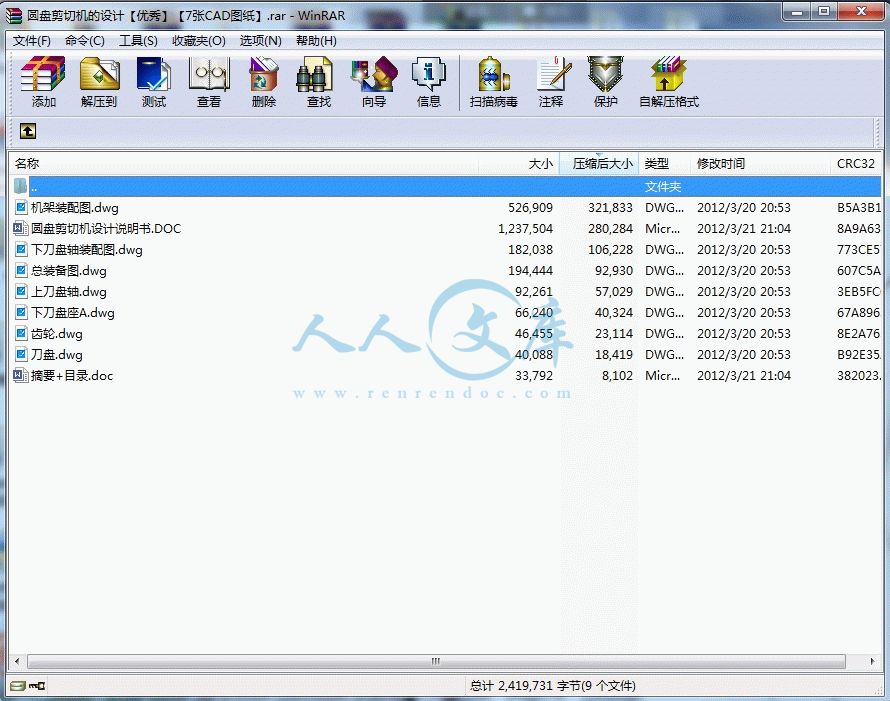Image resolution: width=890 pixels, height=701 pixels.
Task: Click CRC value 8E2A76 of 齿轮.dwg
Action: (858, 334)
